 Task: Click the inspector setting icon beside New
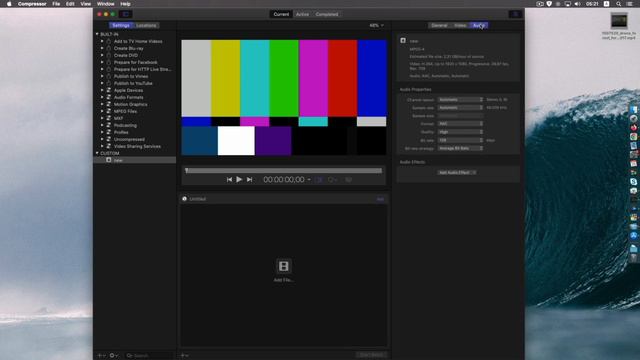(x=403, y=40)
